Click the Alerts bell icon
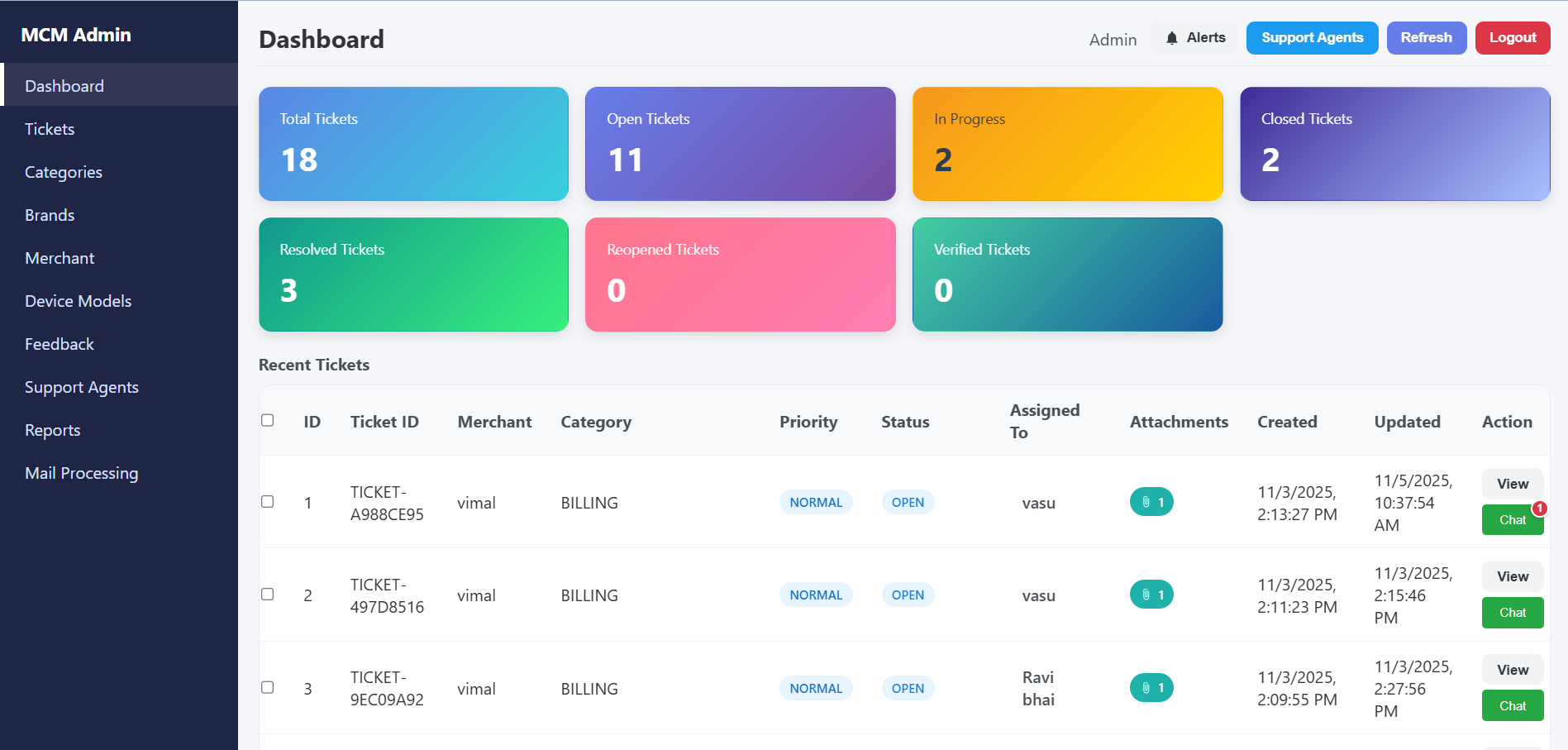 click(1171, 37)
